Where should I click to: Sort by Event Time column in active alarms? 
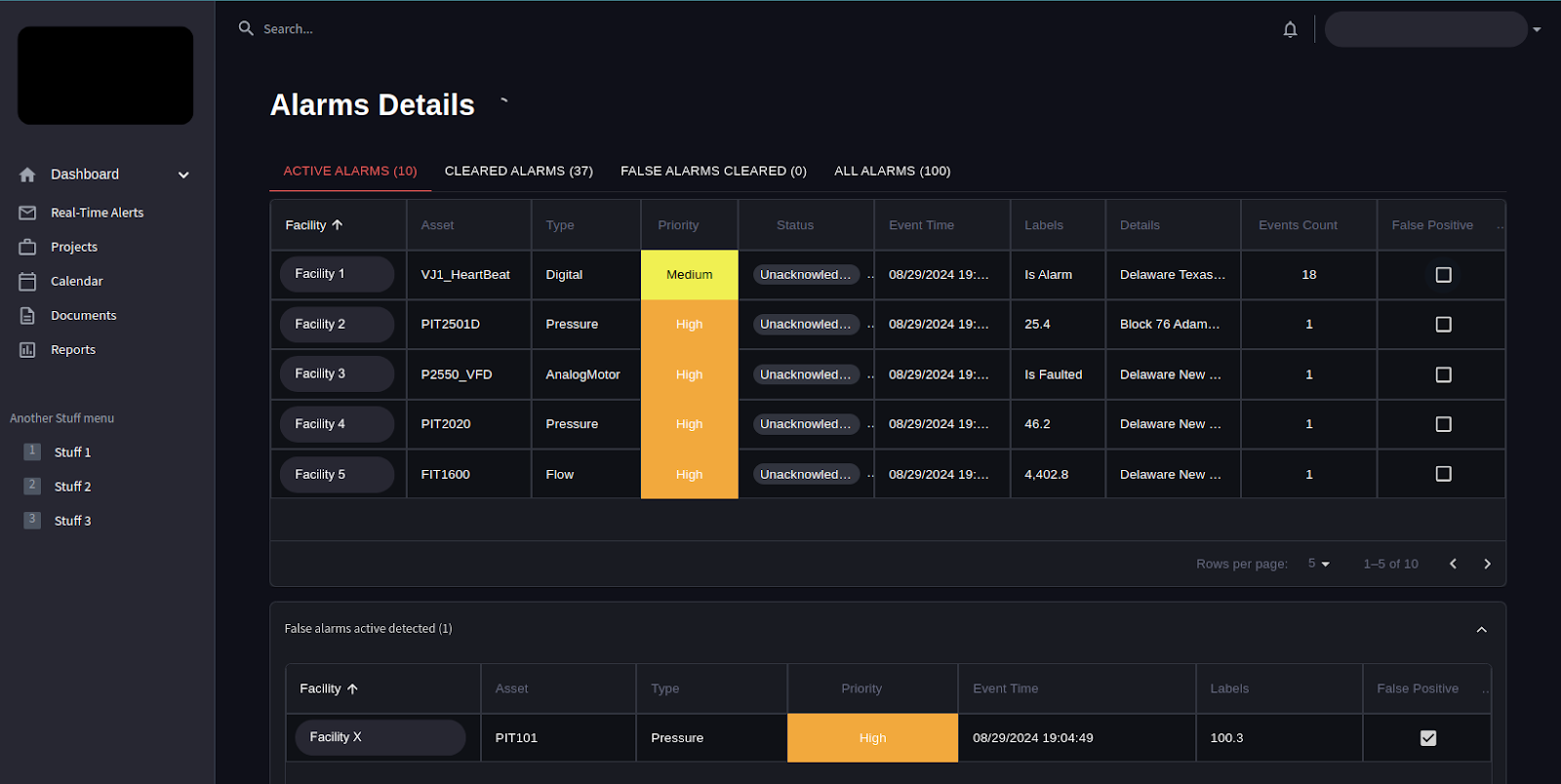coord(921,225)
